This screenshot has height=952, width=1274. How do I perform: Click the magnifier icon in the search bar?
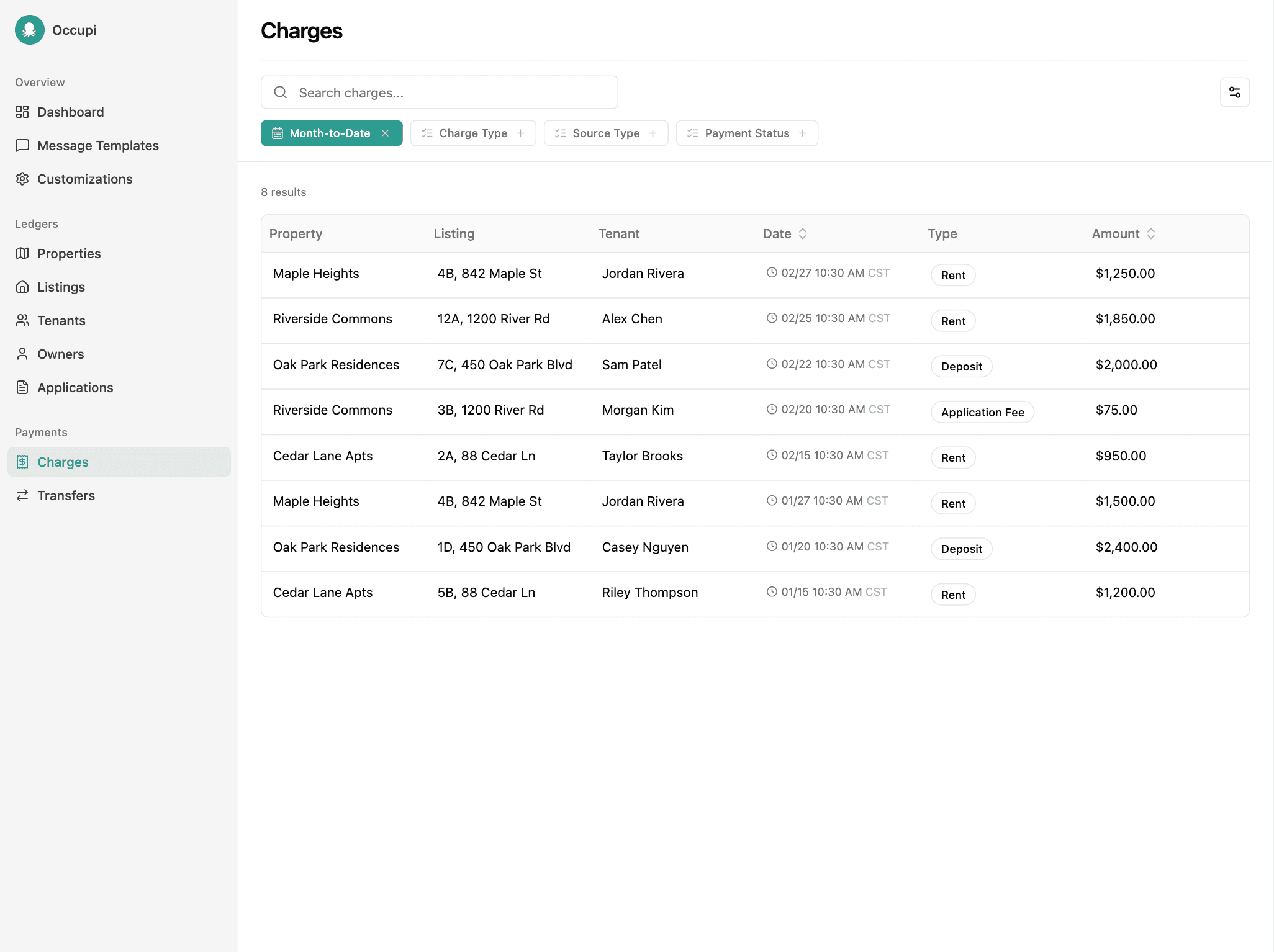click(x=280, y=92)
